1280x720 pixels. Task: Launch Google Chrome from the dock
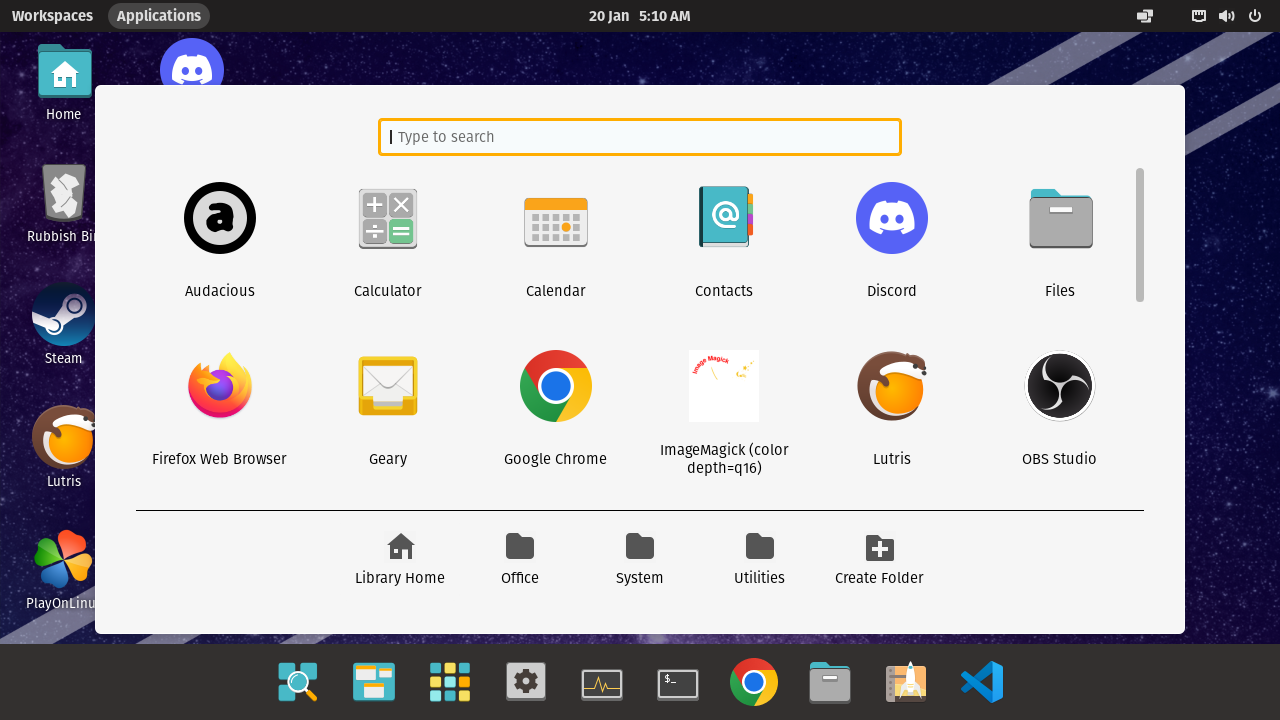pyautogui.click(x=754, y=682)
